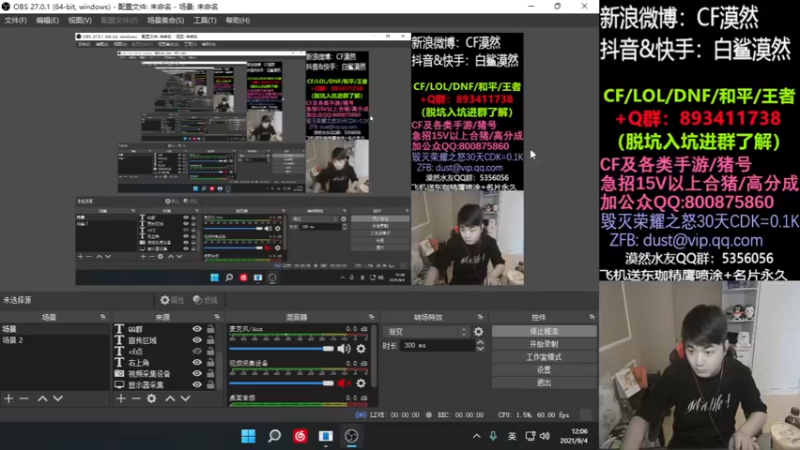The image size is (800, 450).
Task: Open the clock showing 12:06
Action: (574, 436)
